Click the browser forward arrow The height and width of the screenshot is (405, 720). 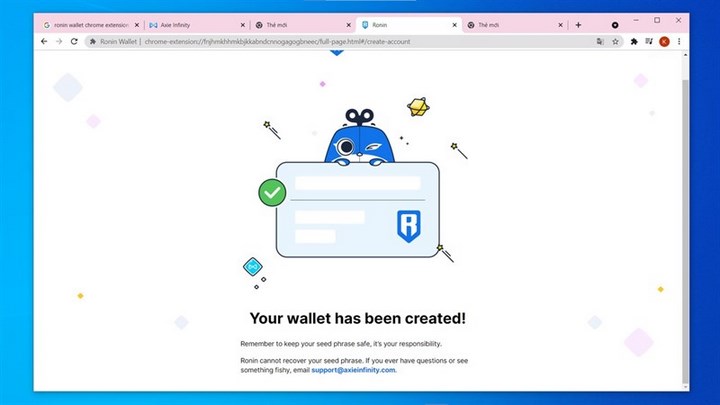click(59, 41)
